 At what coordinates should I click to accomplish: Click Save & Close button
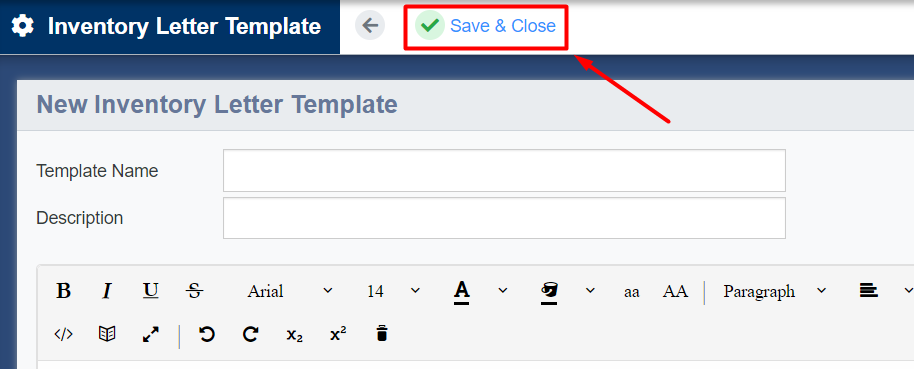click(x=486, y=26)
